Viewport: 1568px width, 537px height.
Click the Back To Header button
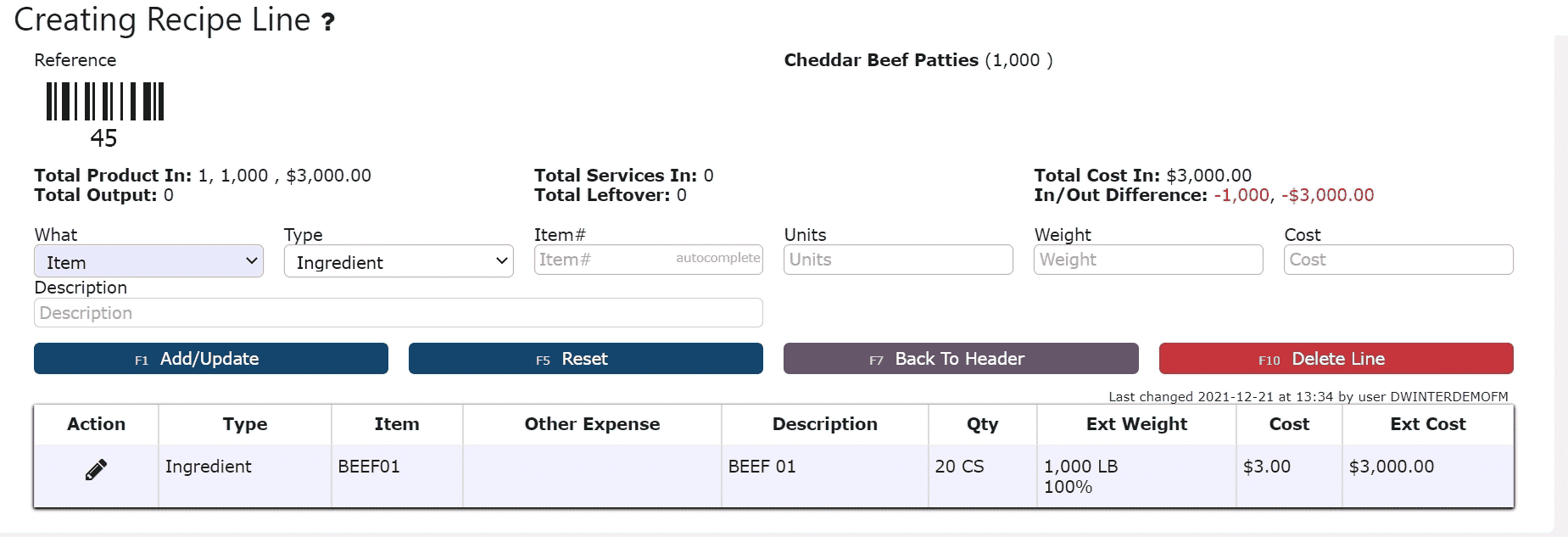coord(961,359)
